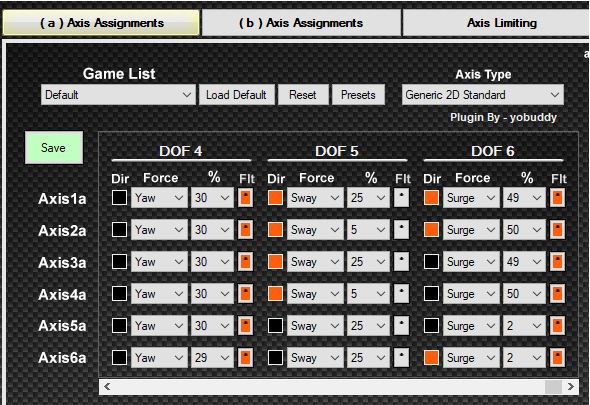Expand the Axis Type dropdown
590x405 pixels.
coord(483,94)
